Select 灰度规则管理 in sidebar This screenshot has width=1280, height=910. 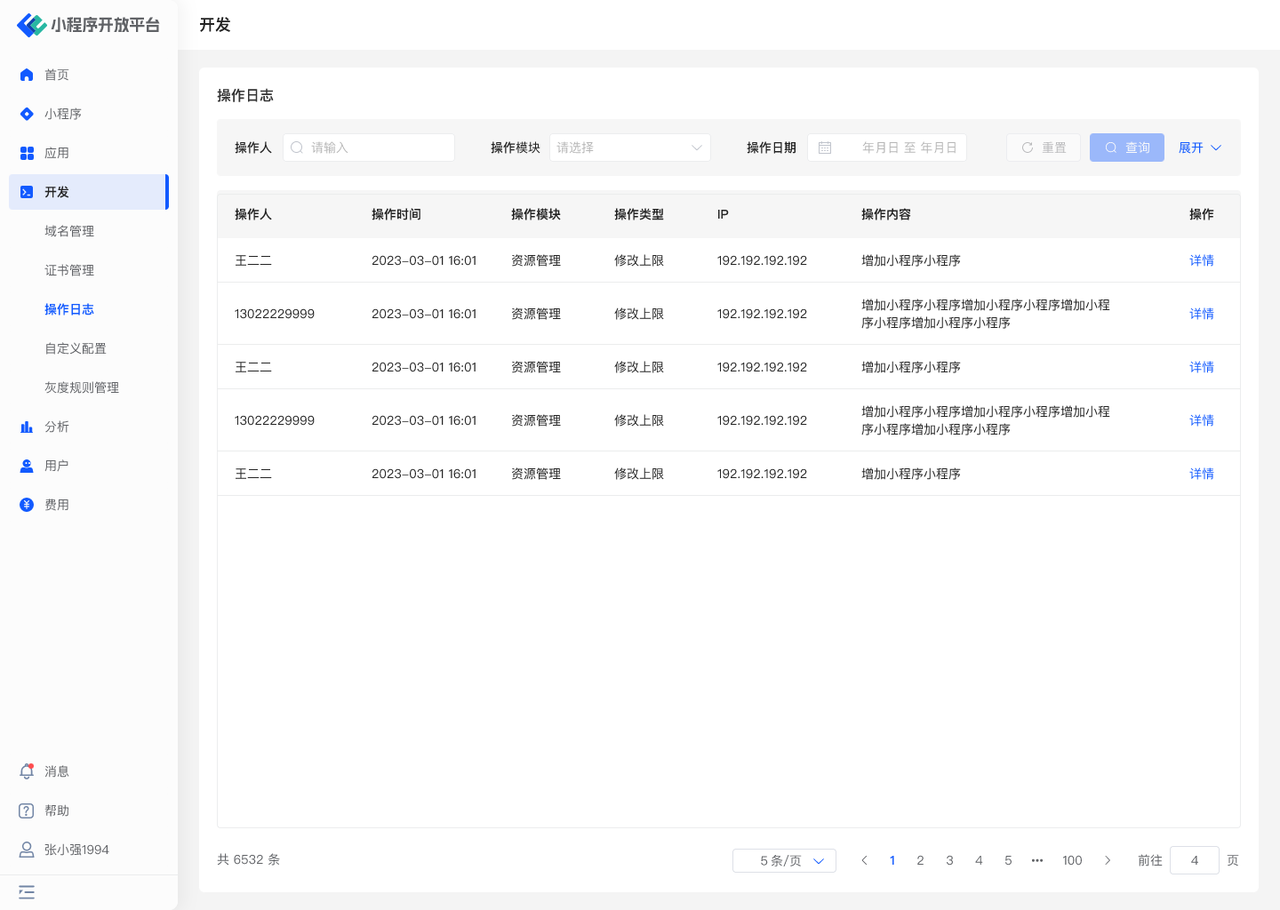[x=81, y=388]
